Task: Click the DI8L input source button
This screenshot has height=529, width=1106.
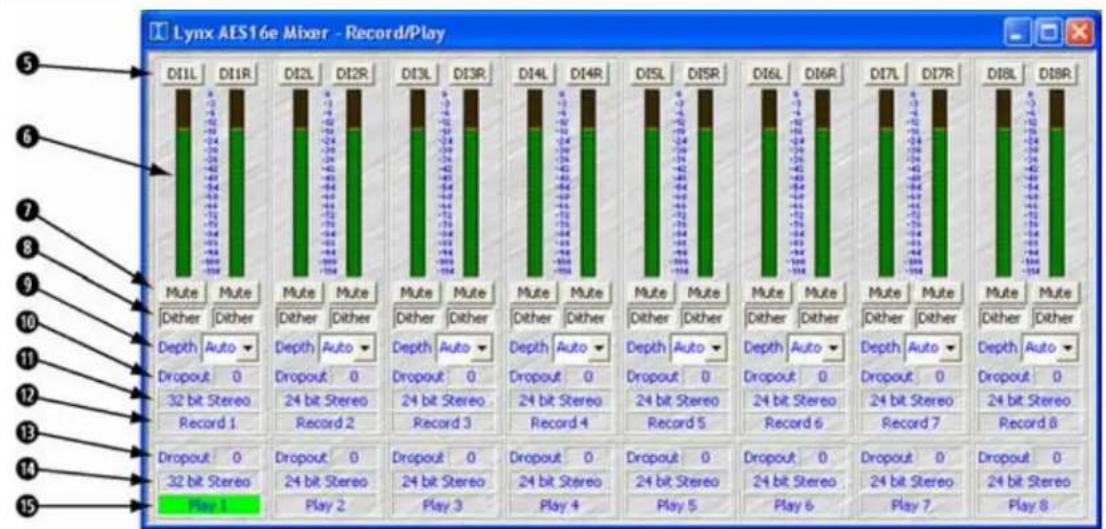Action: 1003,73
